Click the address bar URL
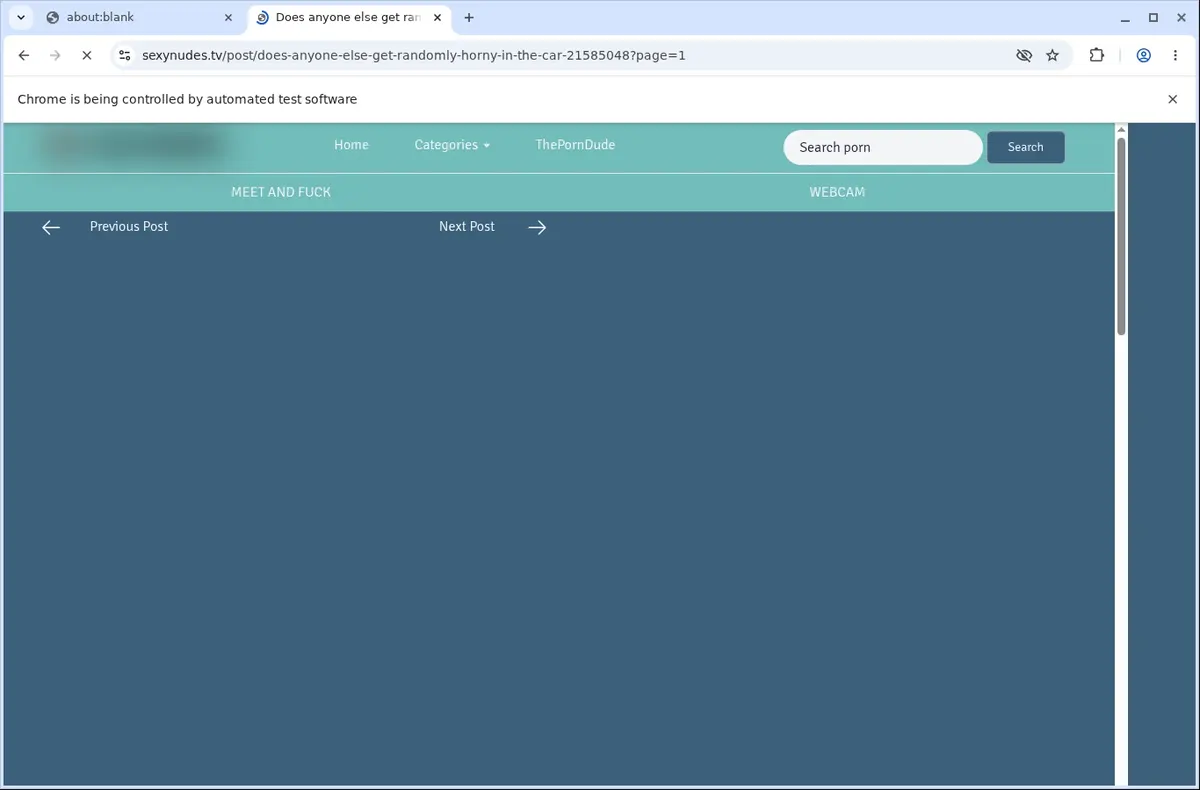This screenshot has width=1200, height=790. tap(414, 56)
